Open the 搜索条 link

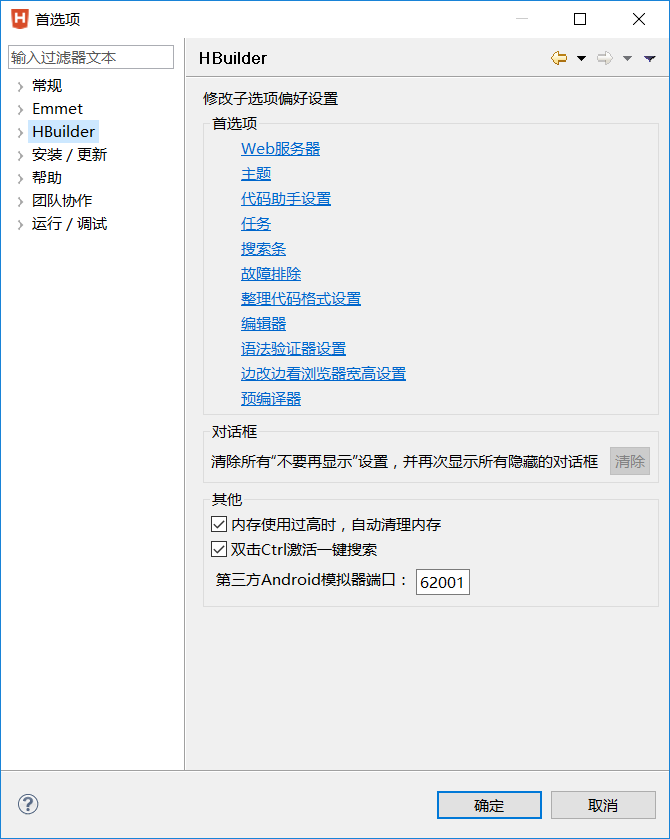tap(263, 249)
